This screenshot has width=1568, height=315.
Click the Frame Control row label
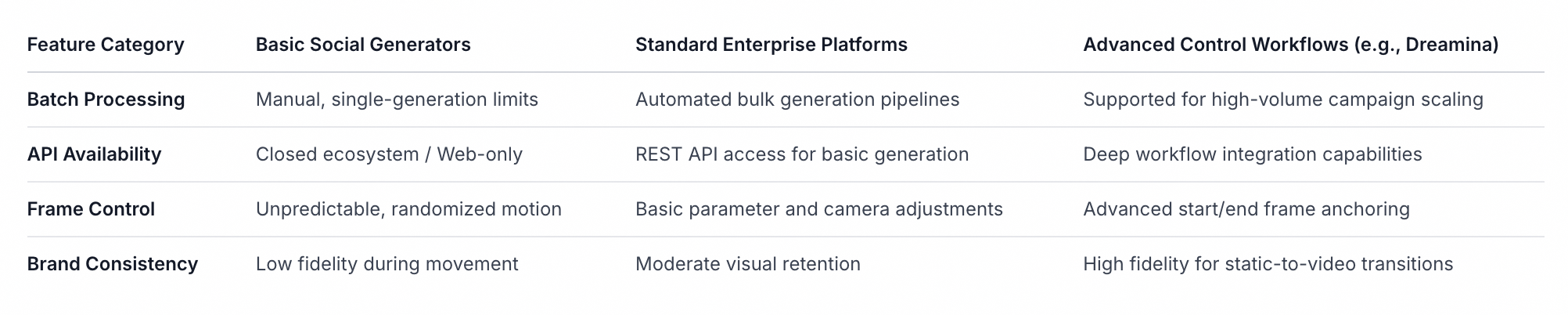click(91, 209)
